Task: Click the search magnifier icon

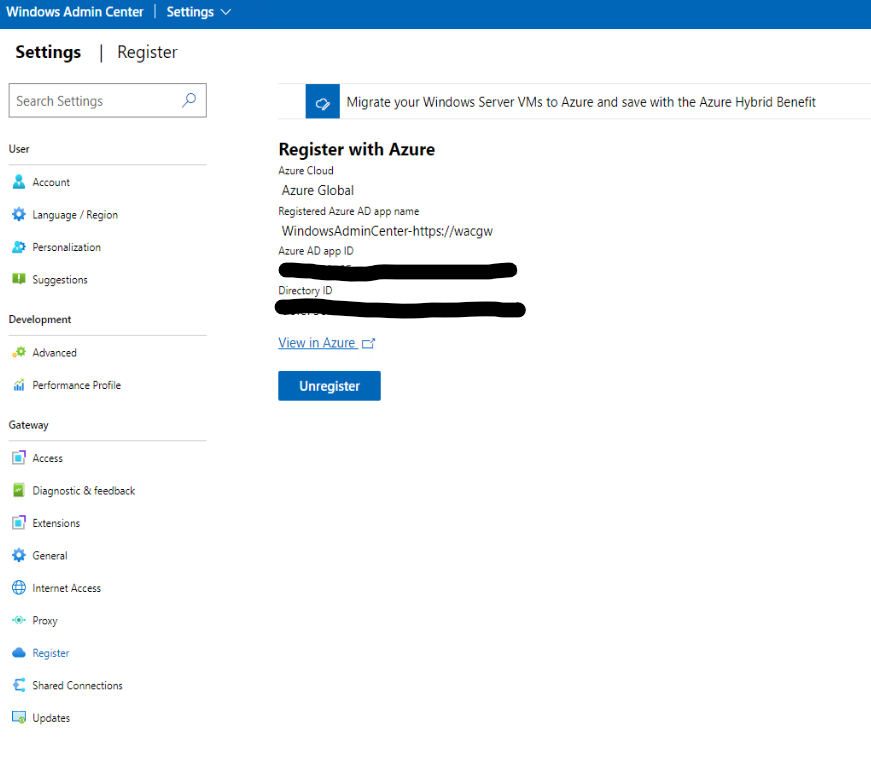Action: (x=189, y=101)
